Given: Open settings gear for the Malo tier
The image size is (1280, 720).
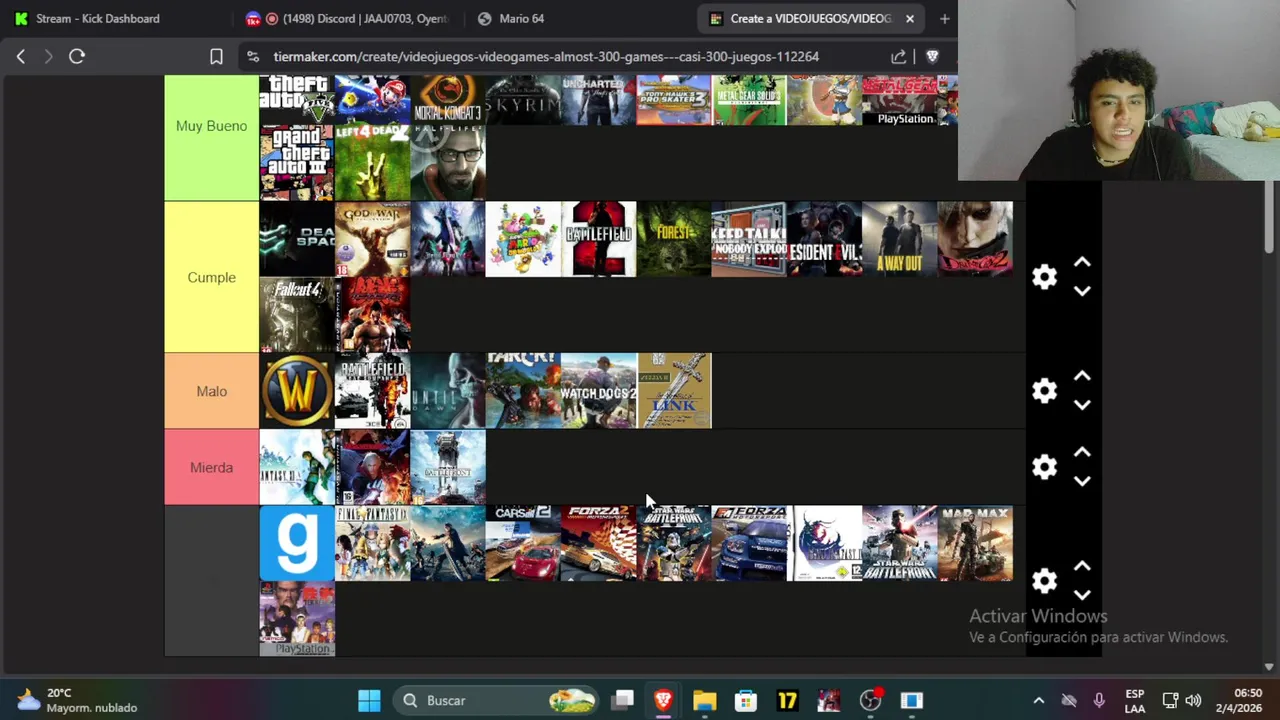Looking at the screenshot, I should [1044, 391].
